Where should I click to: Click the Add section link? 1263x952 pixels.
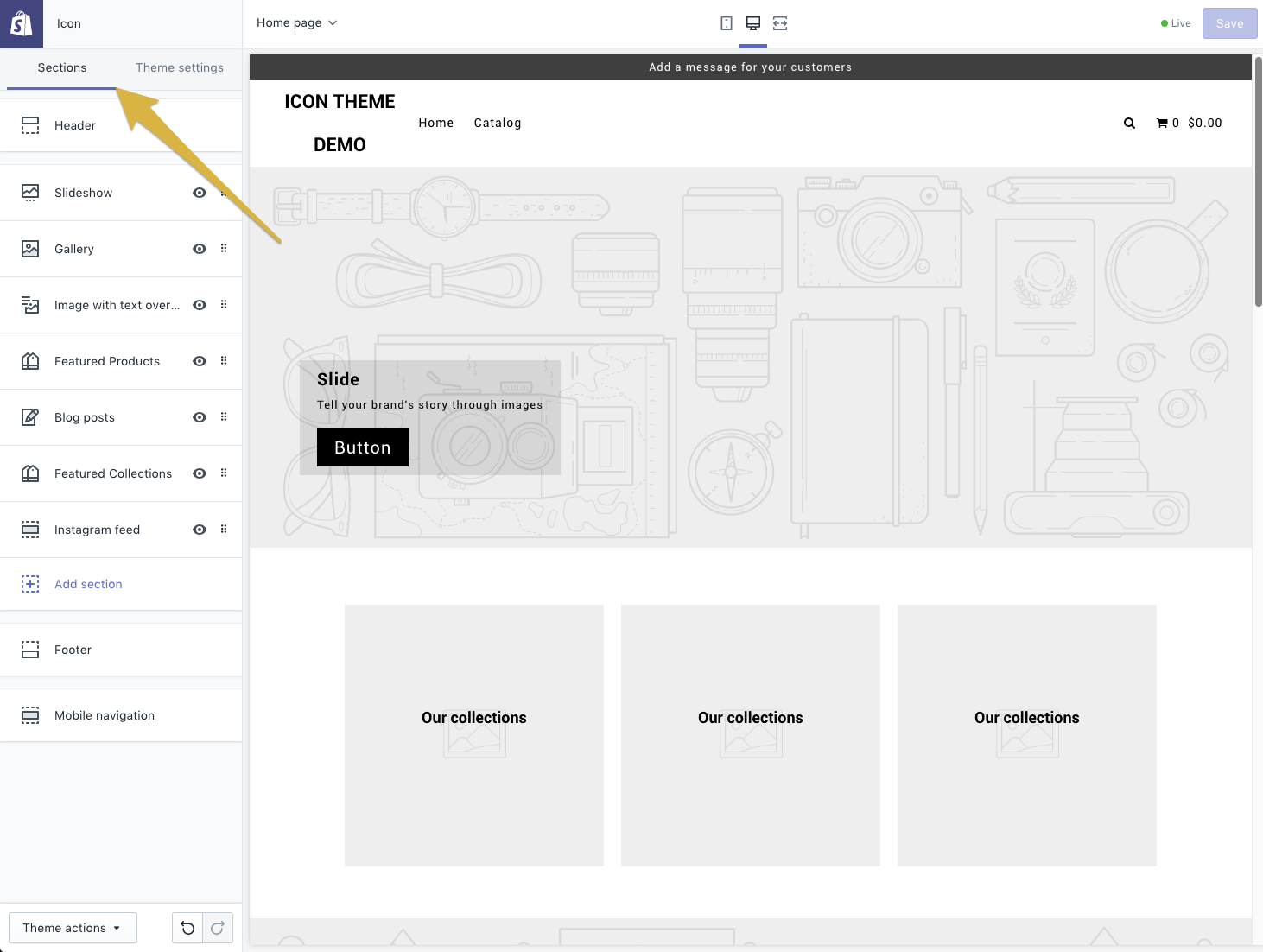(x=88, y=584)
